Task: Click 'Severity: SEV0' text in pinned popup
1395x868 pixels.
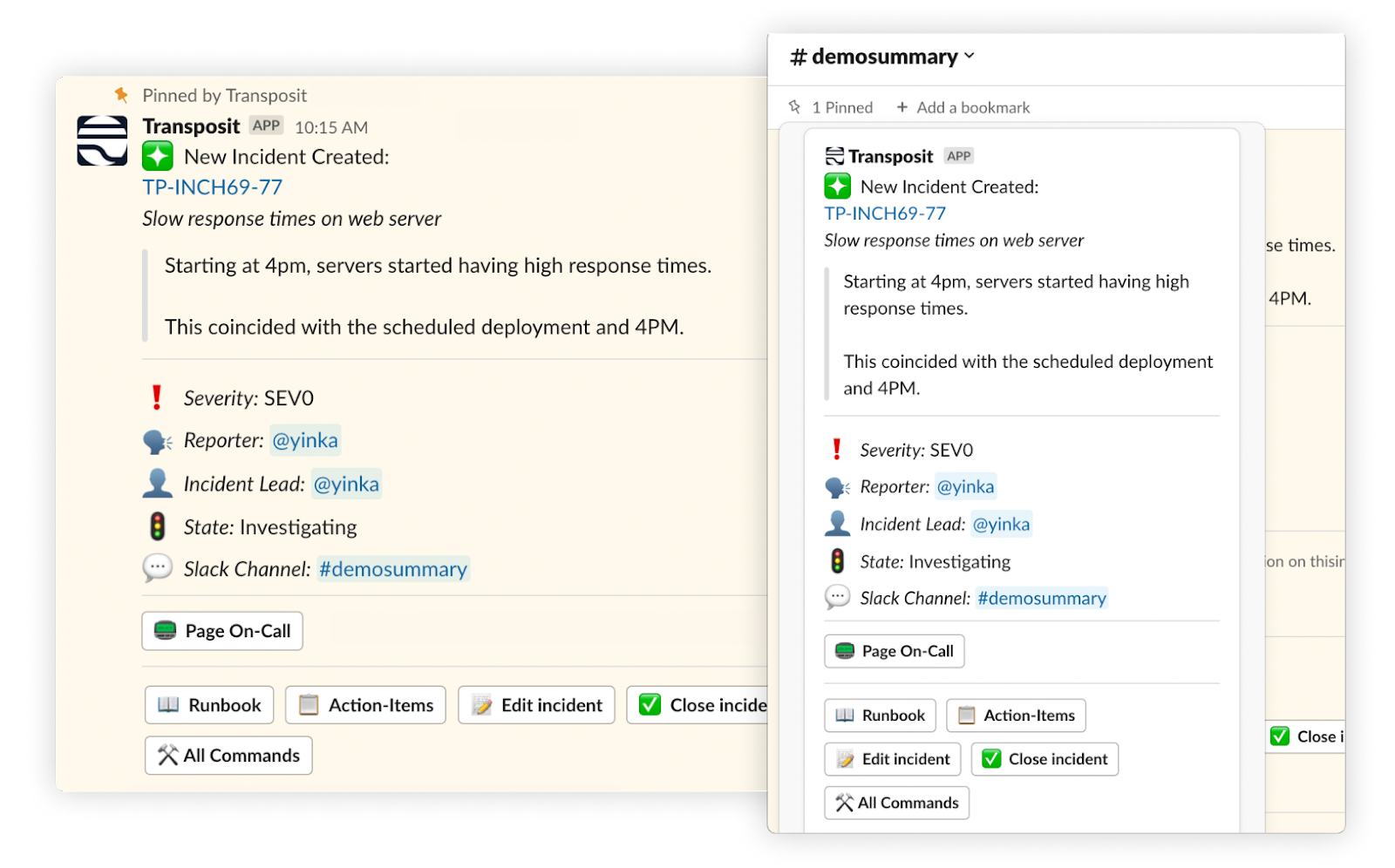Action: point(916,451)
